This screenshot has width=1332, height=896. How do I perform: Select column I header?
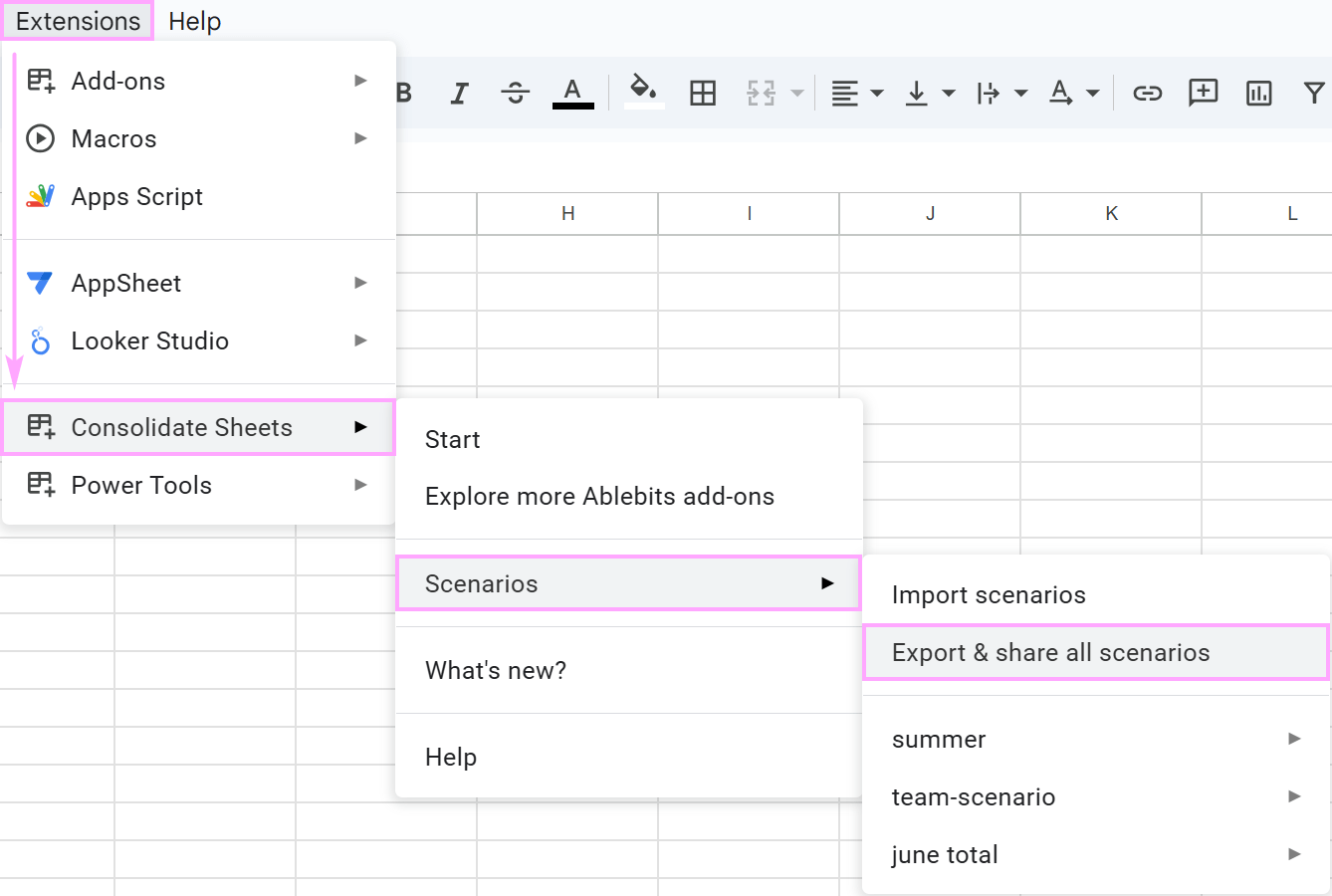click(749, 213)
